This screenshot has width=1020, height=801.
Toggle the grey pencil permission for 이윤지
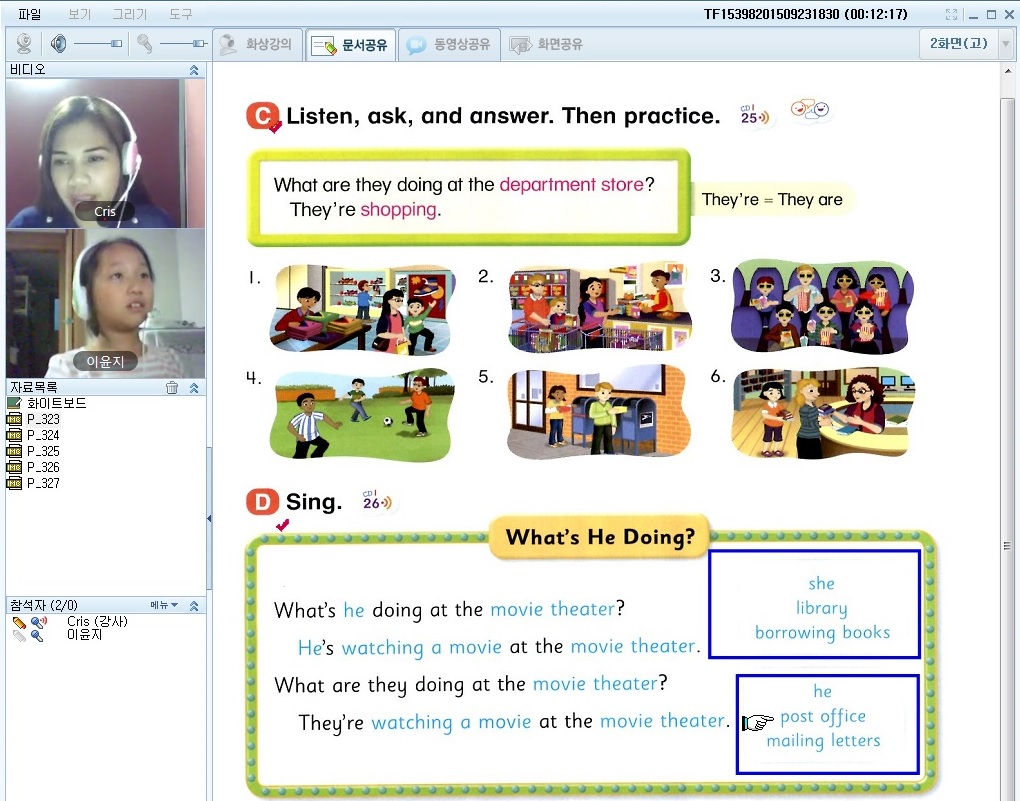pos(19,635)
